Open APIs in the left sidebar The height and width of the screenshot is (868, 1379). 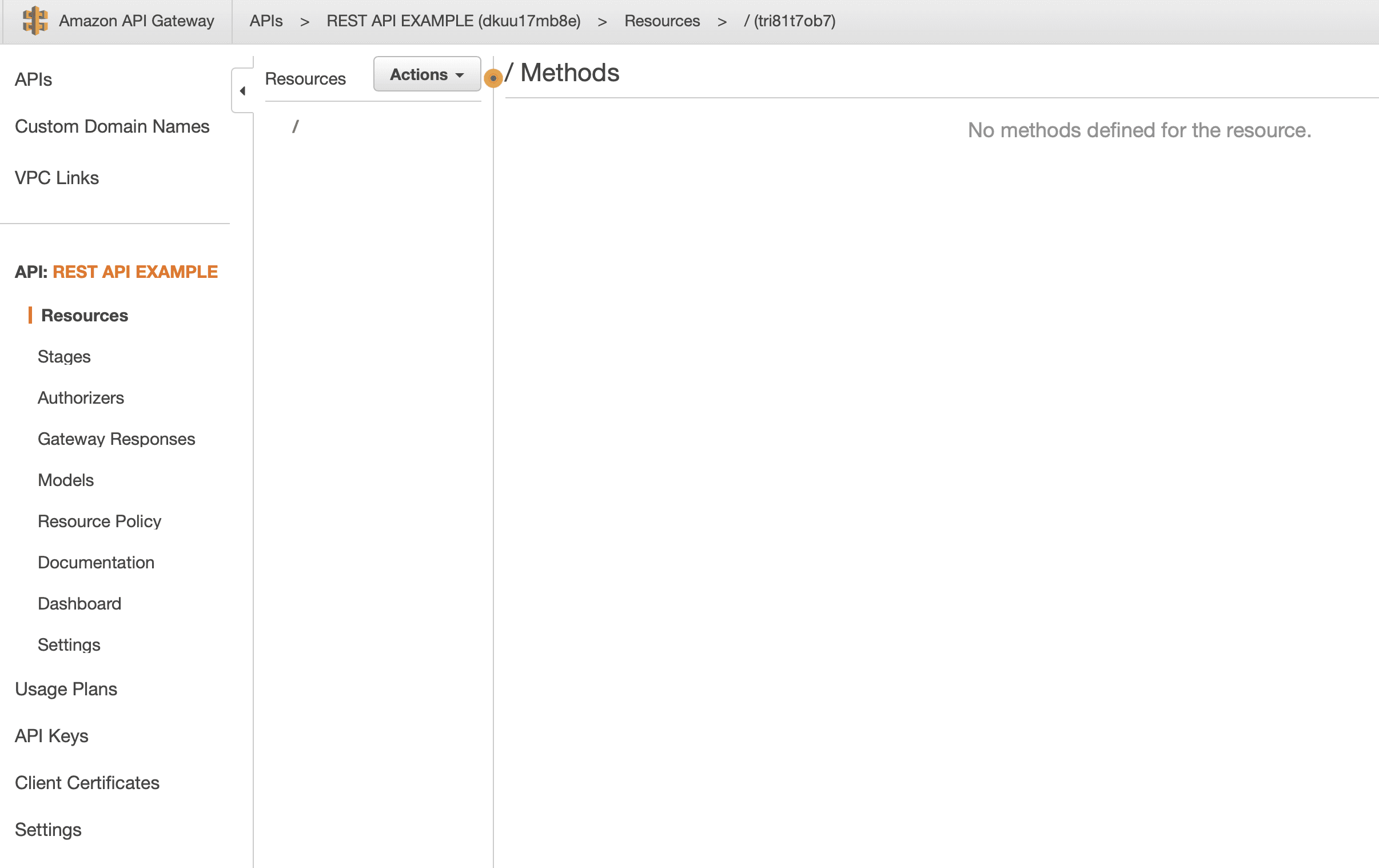click(33, 79)
